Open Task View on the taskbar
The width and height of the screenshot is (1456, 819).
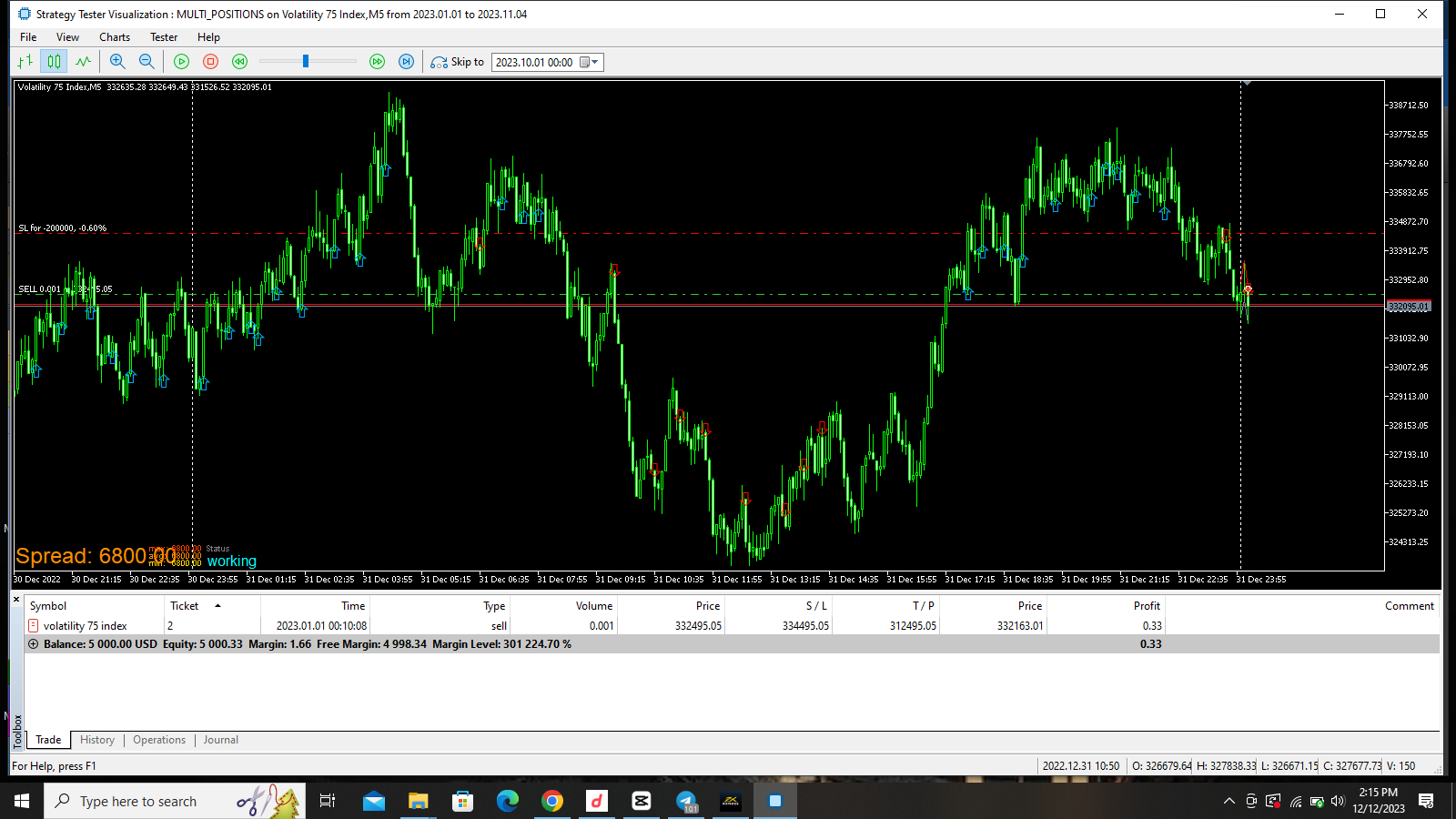(x=328, y=801)
